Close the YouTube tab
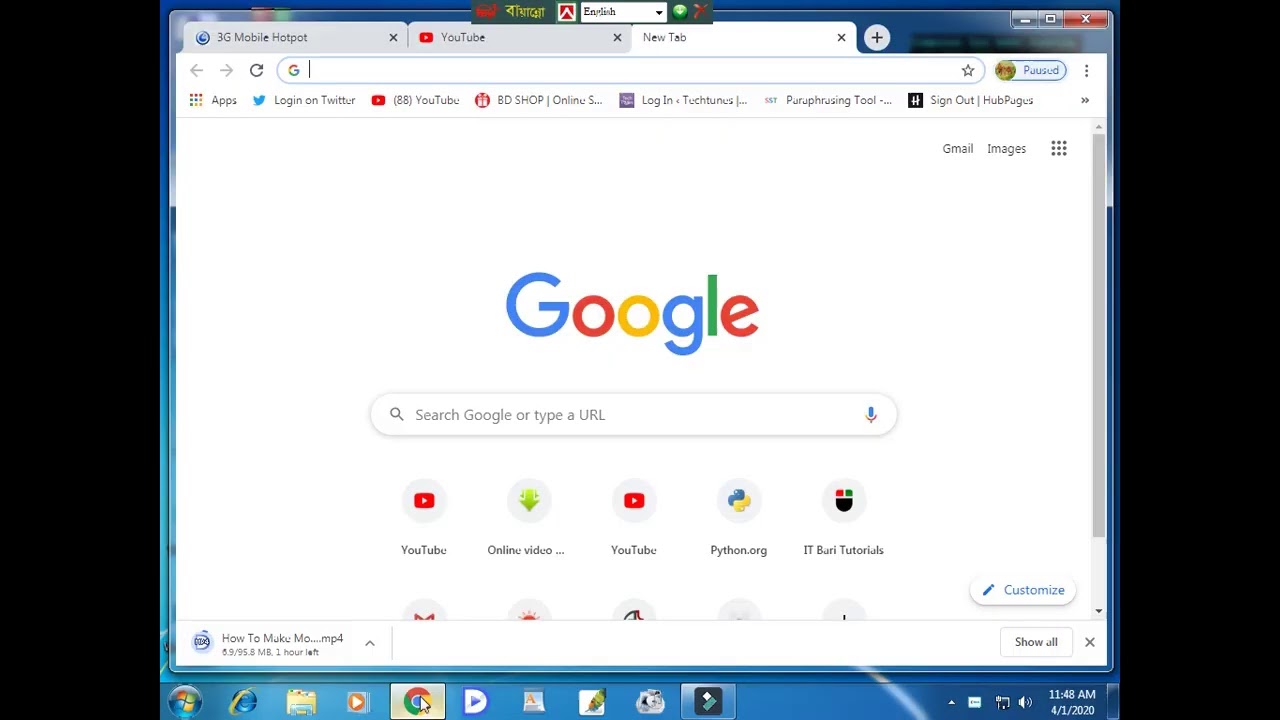The image size is (1280, 720). coord(617,38)
